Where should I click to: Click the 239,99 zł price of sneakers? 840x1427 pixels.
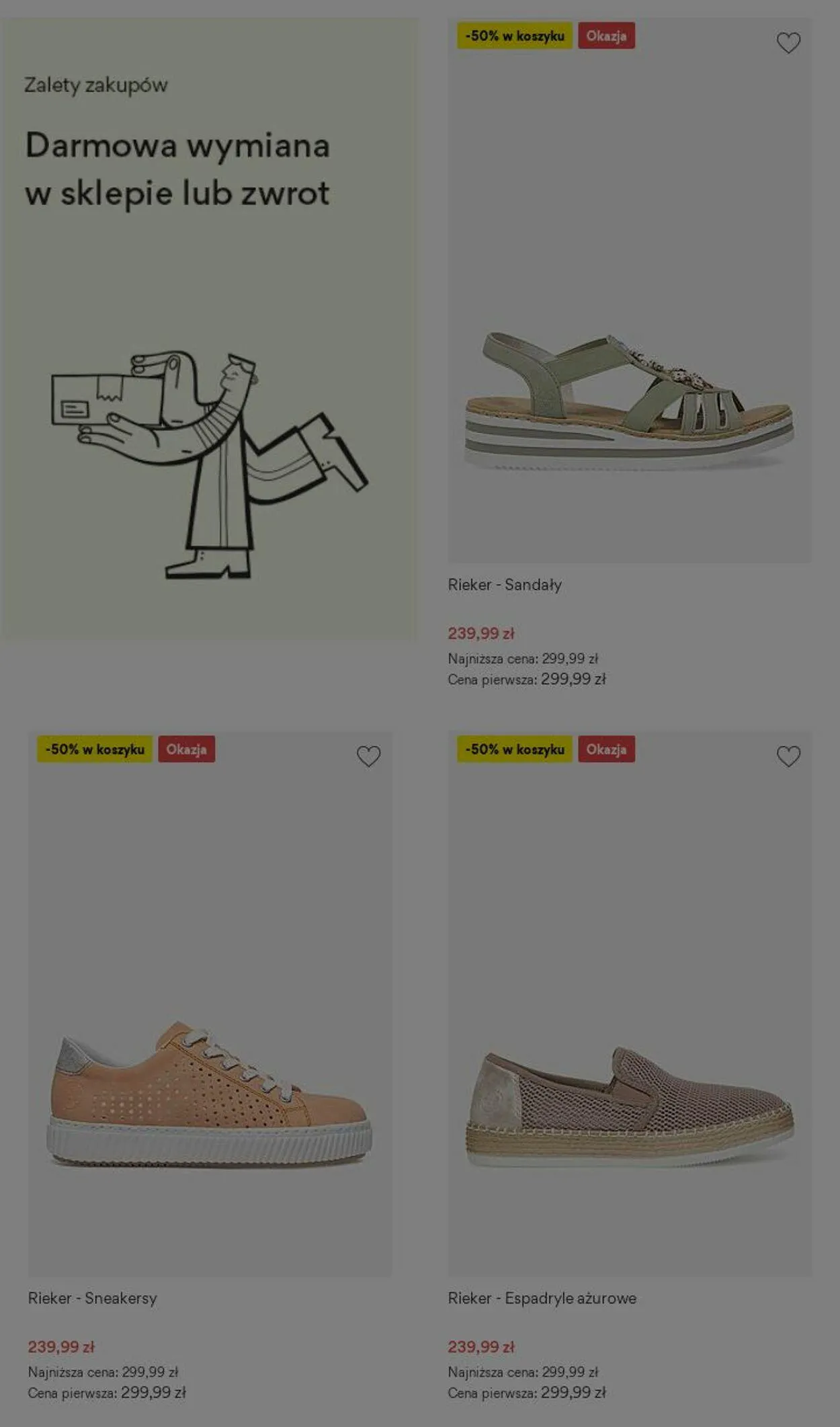(61, 1346)
